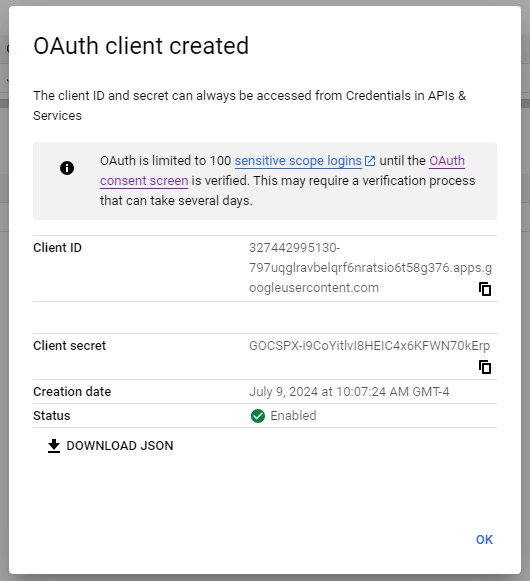Click the Client ID row label
This screenshot has width=530, height=581.
click(x=57, y=248)
